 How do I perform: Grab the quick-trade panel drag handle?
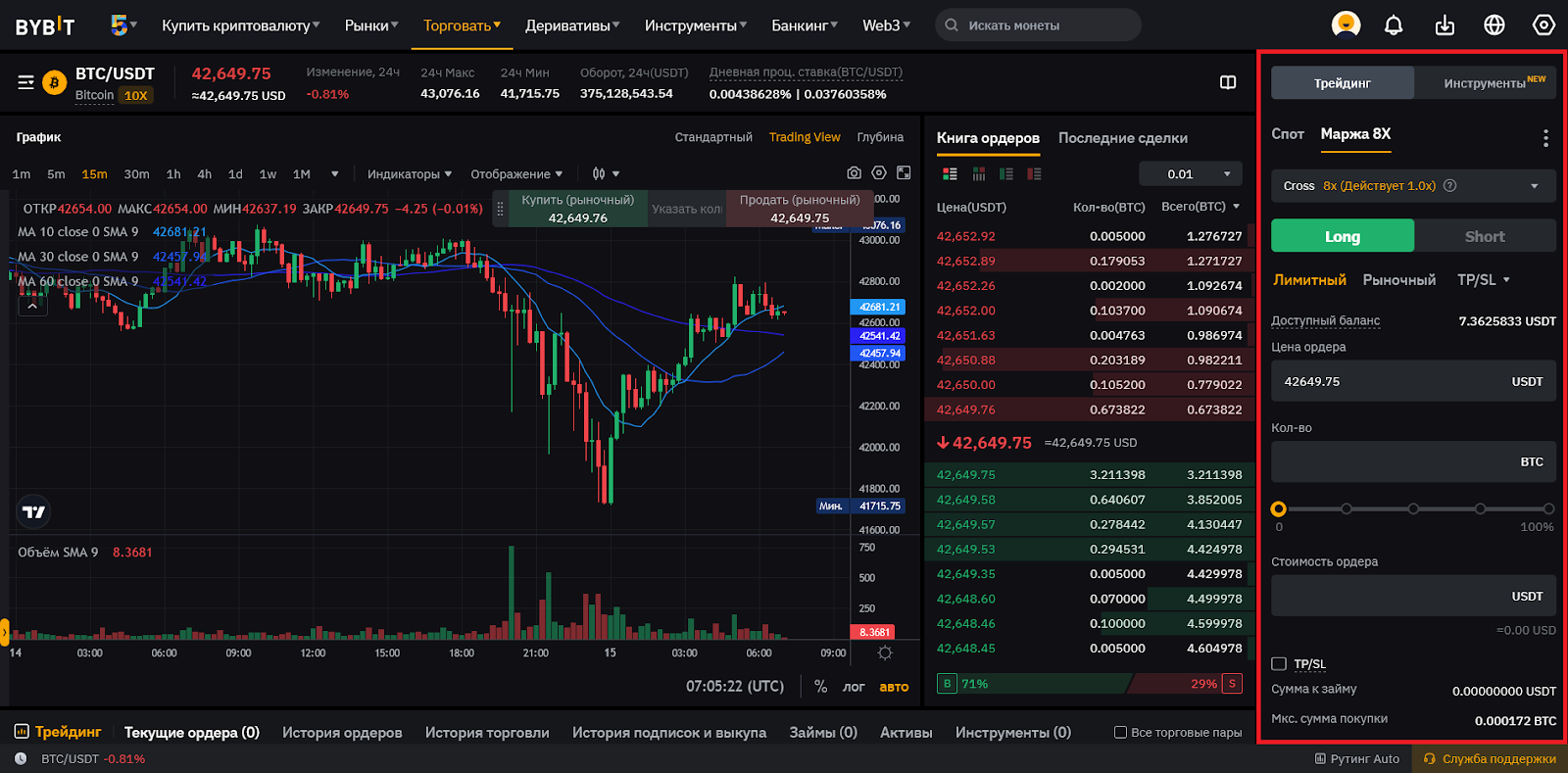(500, 209)
